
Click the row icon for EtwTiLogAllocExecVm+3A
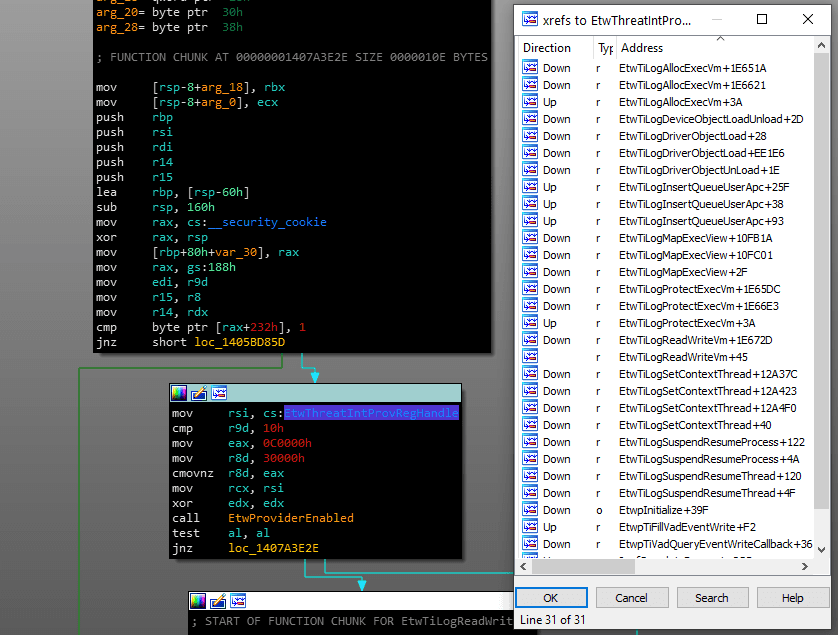pyautogui.click(x=530, y=102)
